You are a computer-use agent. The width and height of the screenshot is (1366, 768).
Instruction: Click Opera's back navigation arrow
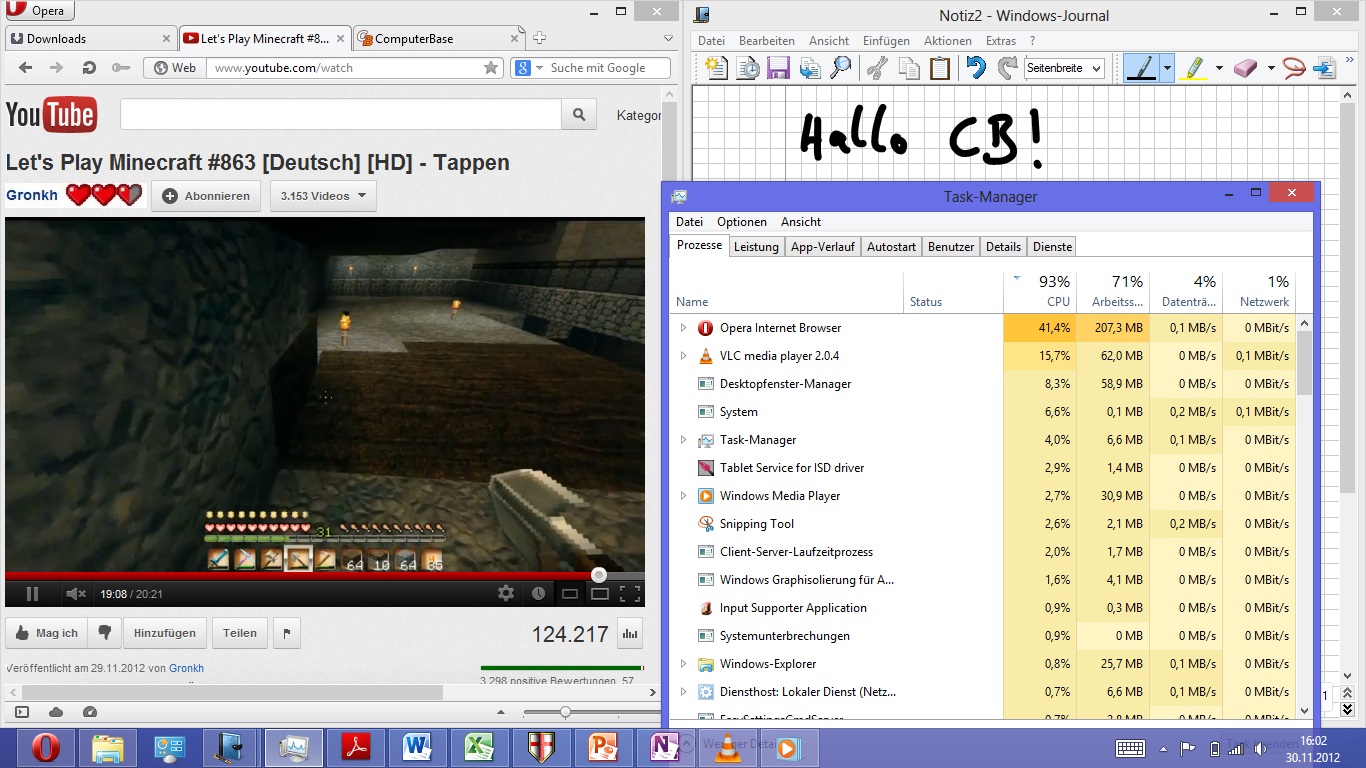[x=26, y=68]
